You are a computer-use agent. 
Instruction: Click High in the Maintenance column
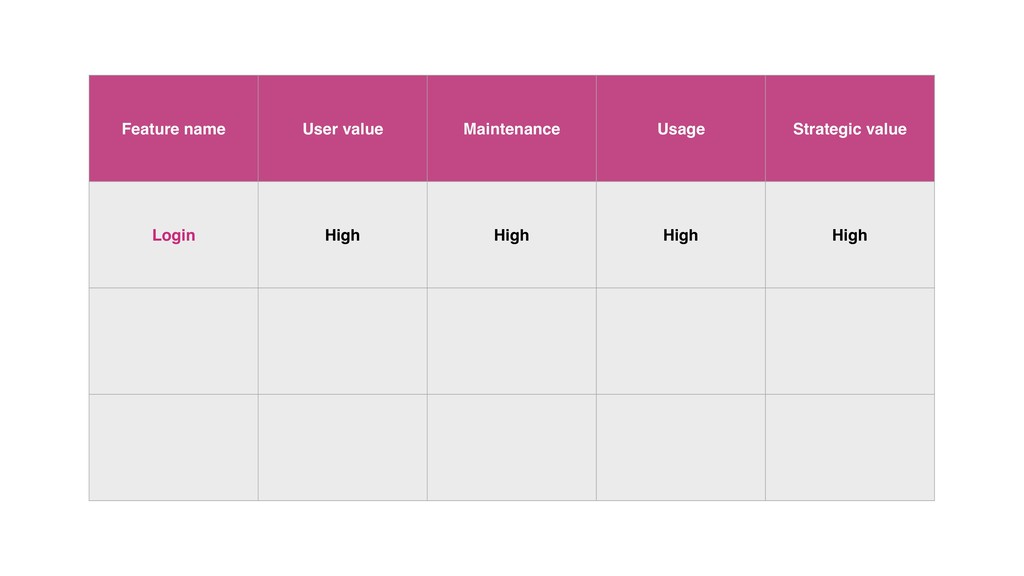pyautogui.click(x=511, y=235)
